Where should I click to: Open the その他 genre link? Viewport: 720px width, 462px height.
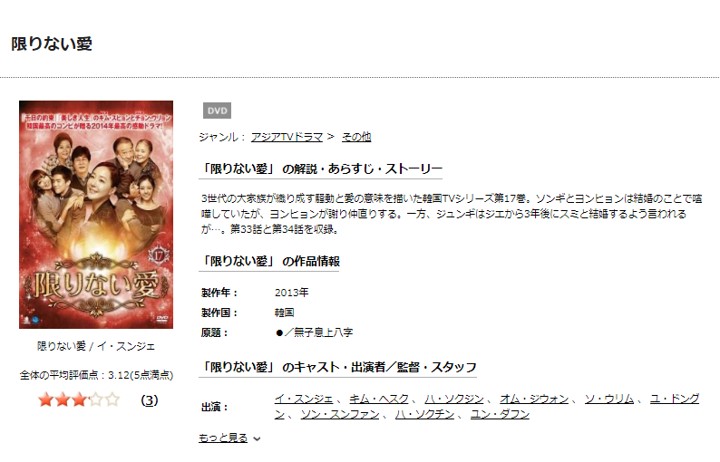(356, 137)
